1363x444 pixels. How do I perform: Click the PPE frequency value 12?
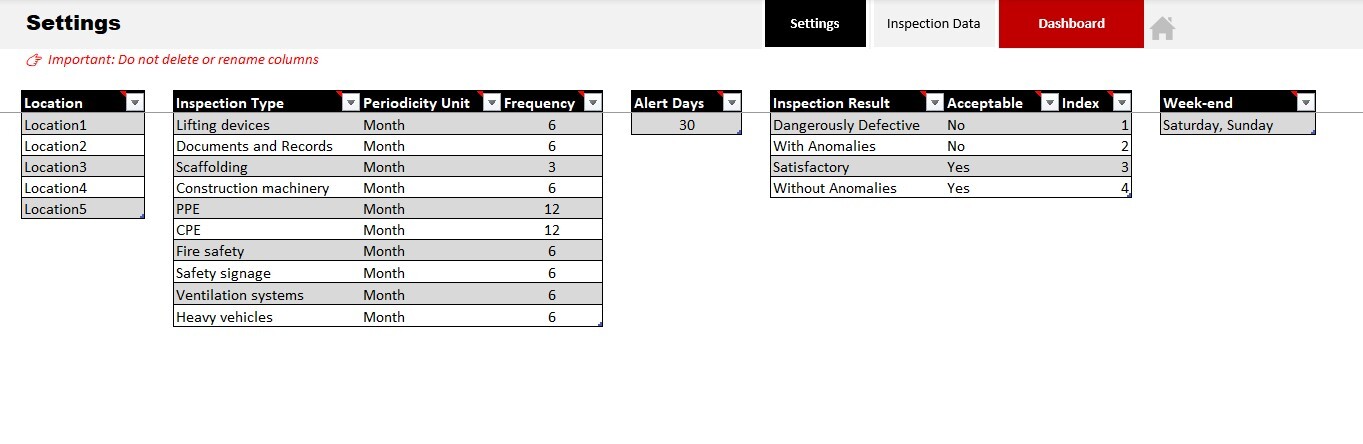552,209
